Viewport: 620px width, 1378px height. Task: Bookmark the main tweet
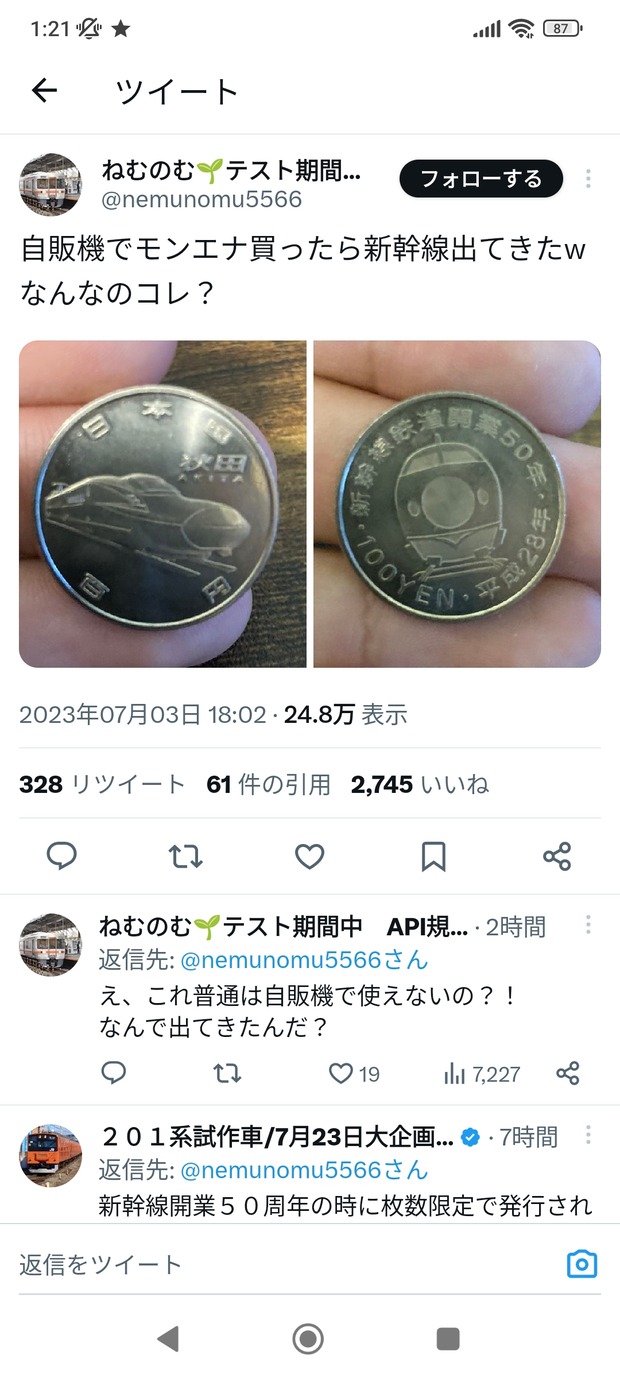pyautogui.click(x=433, y=856)
